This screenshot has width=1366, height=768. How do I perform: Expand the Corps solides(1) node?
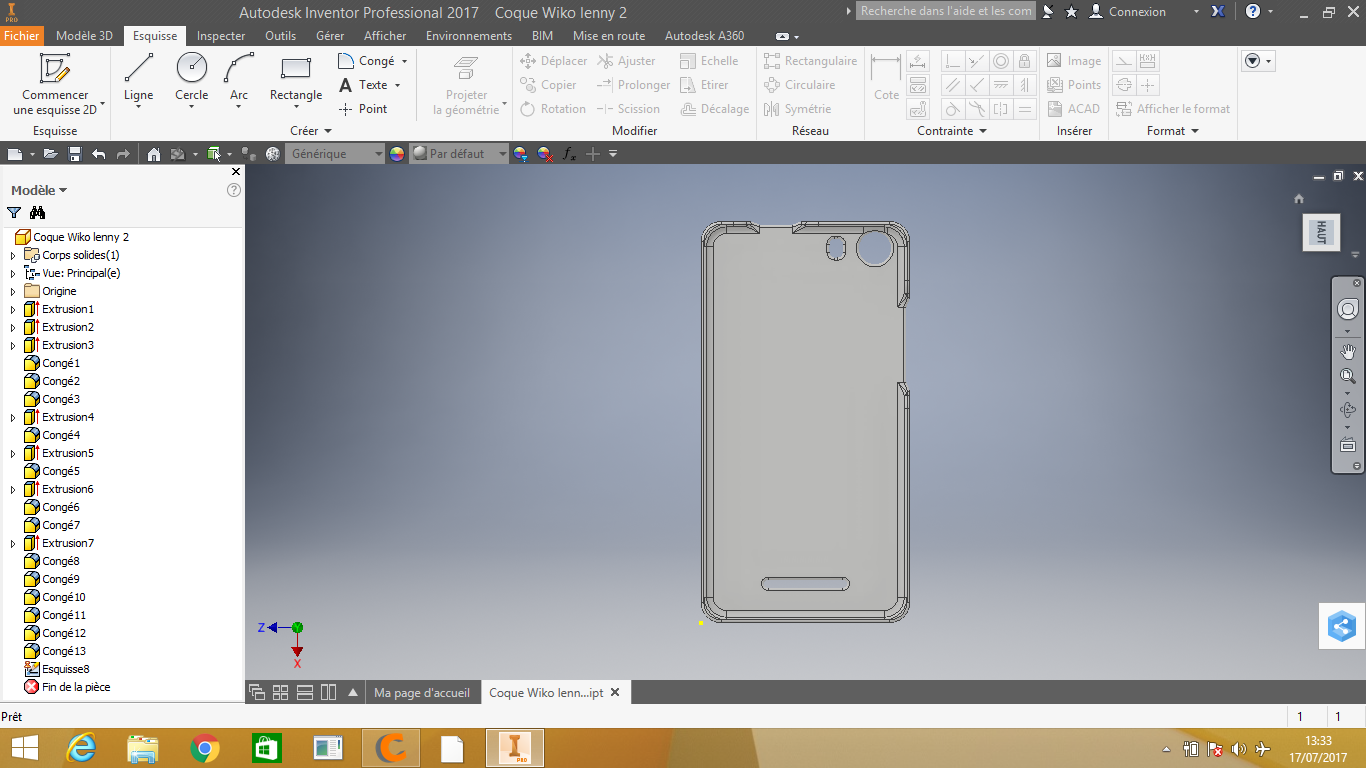click(13, 256)
